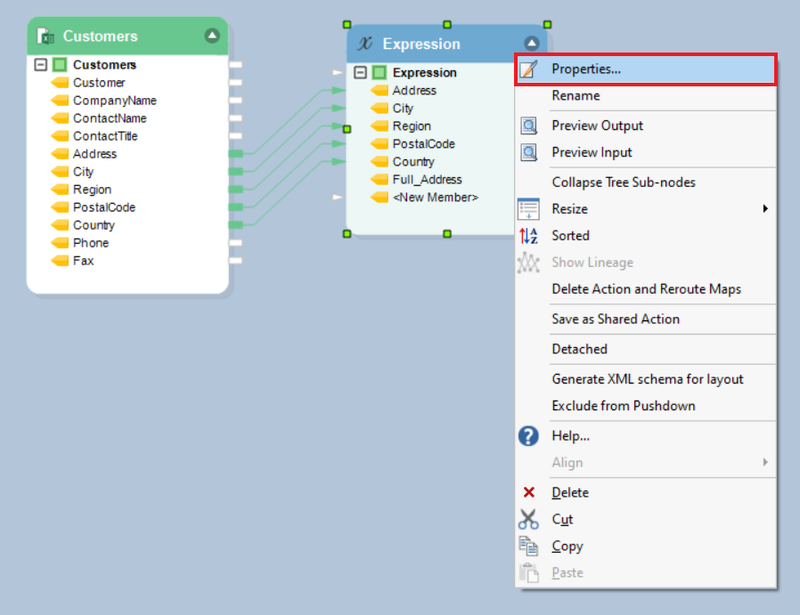This screenshot has height=615, width=800.
Task: Click the Excel icon in Customers header
Action: click(x=45, y=36)
